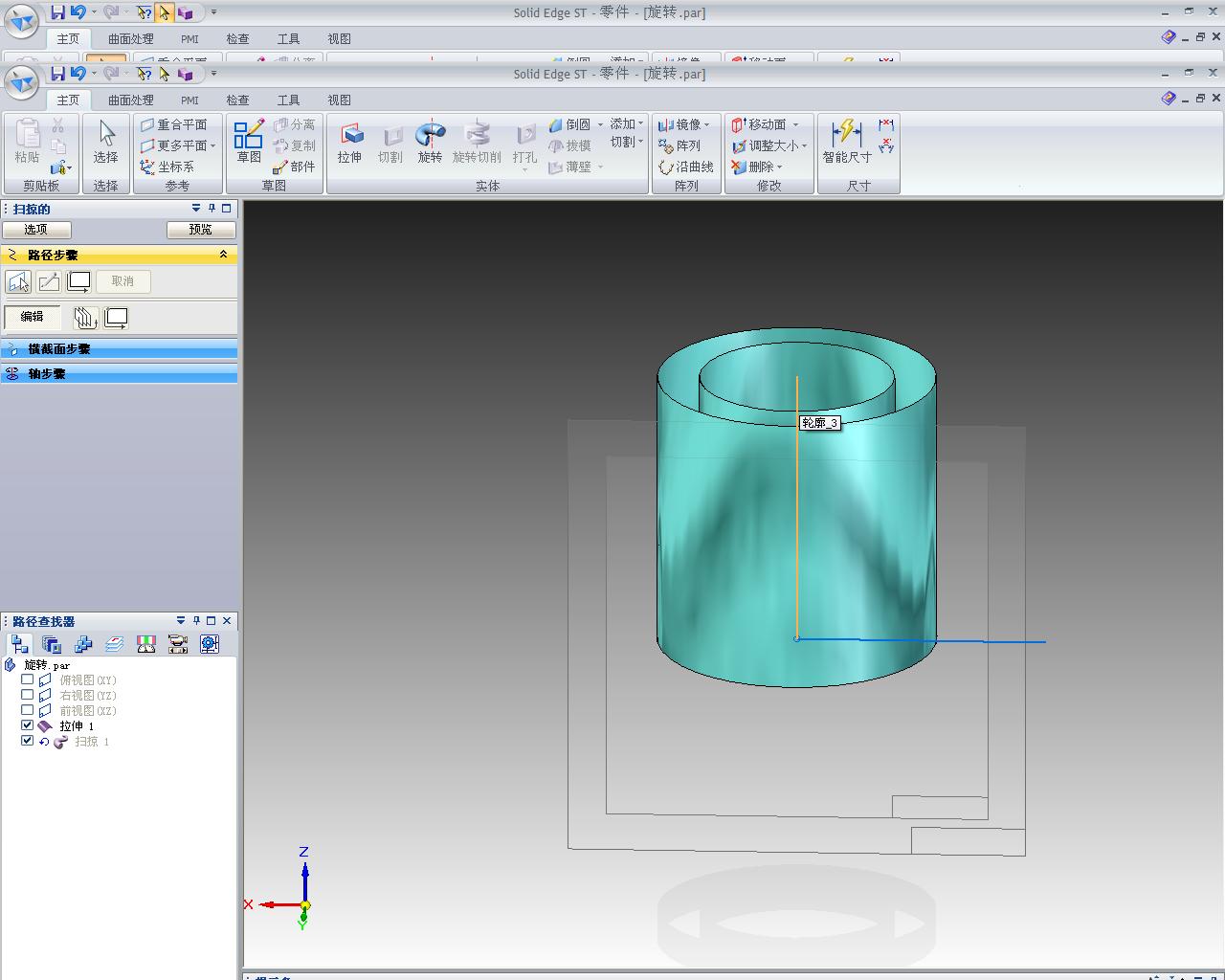Image resolution: width=1225 pixels, height=980 pixels.
Task: Start a new Sketch (草图)
Action: [x=249, y=142]
